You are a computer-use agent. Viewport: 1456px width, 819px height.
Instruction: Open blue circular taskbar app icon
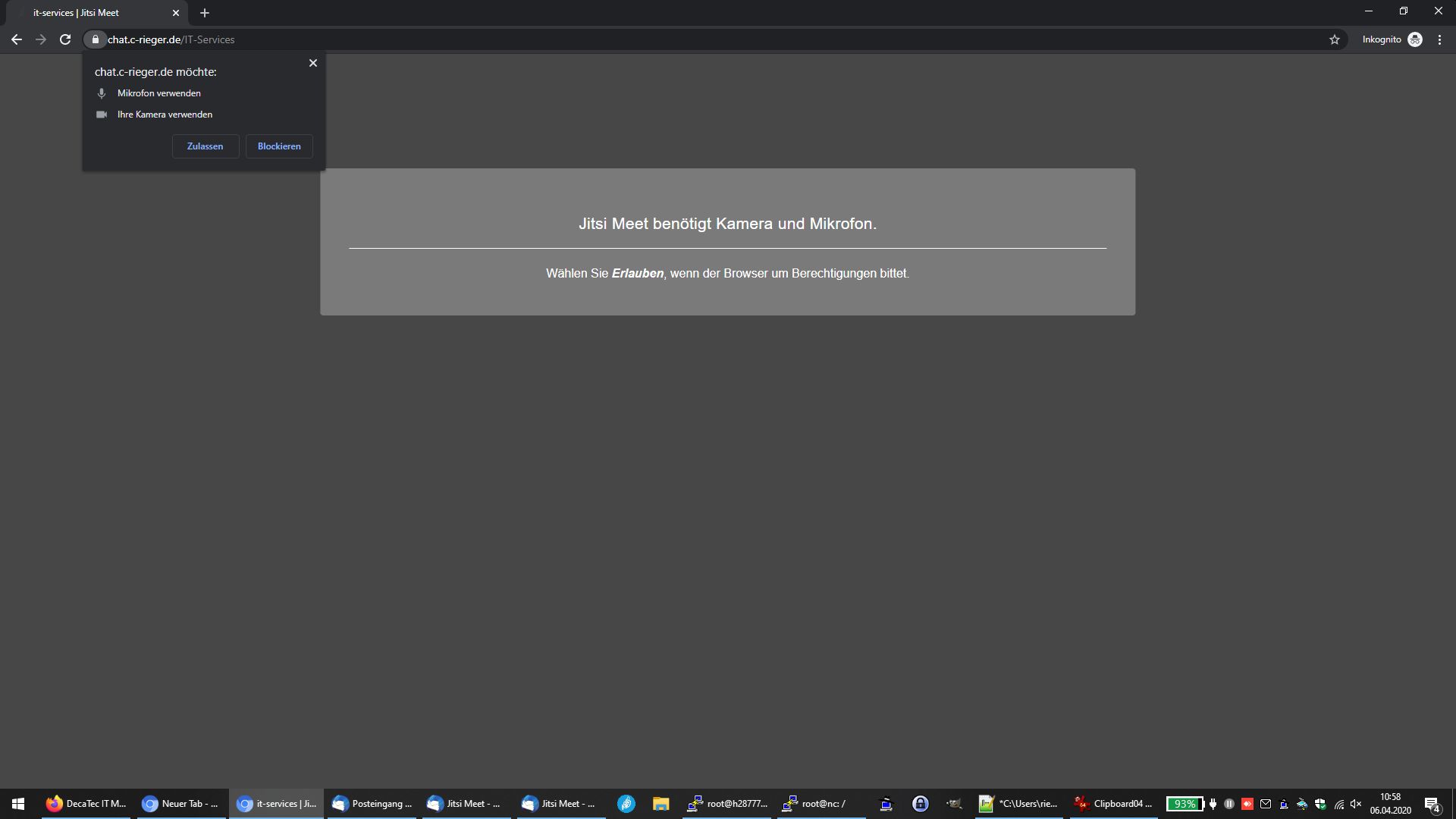click(x=626, y=804)
